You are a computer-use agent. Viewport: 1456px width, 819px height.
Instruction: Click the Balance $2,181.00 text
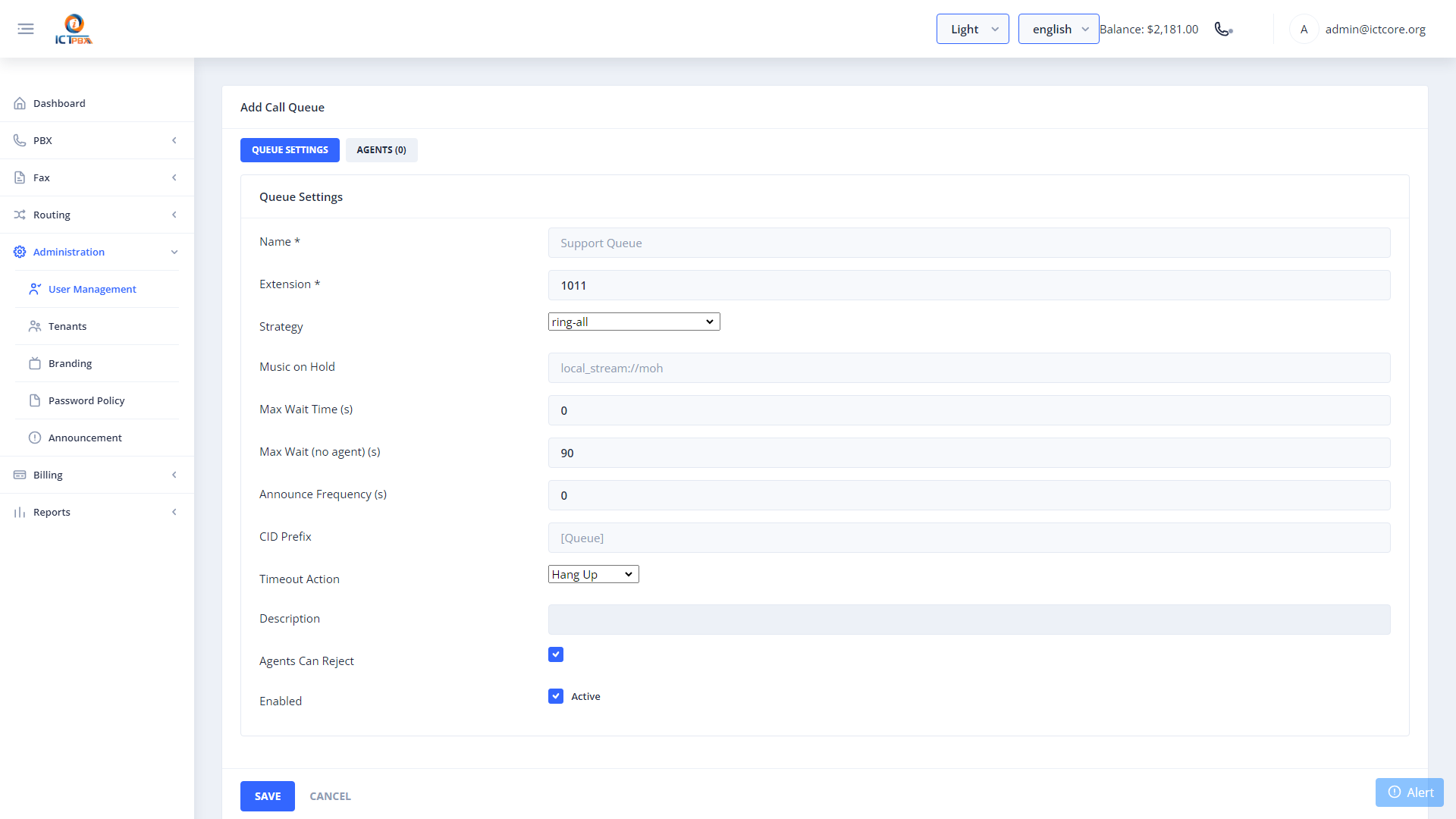[x=1149, y=29]
